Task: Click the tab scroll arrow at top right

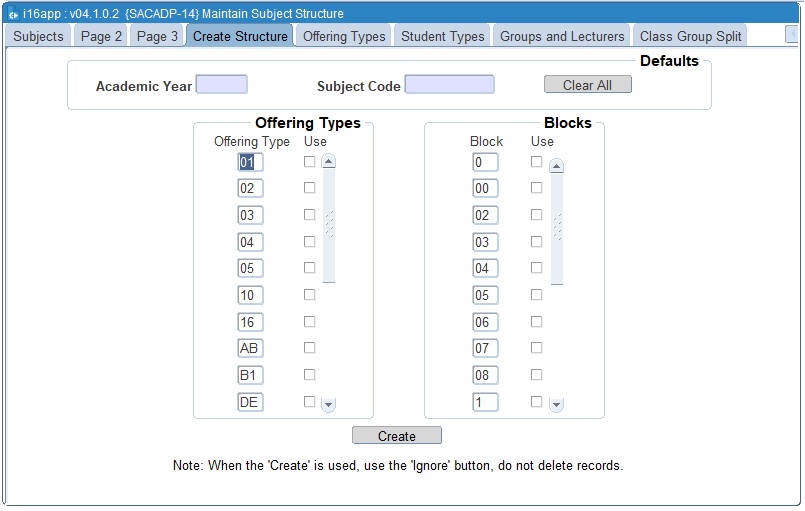Action: tap(792, 35)
